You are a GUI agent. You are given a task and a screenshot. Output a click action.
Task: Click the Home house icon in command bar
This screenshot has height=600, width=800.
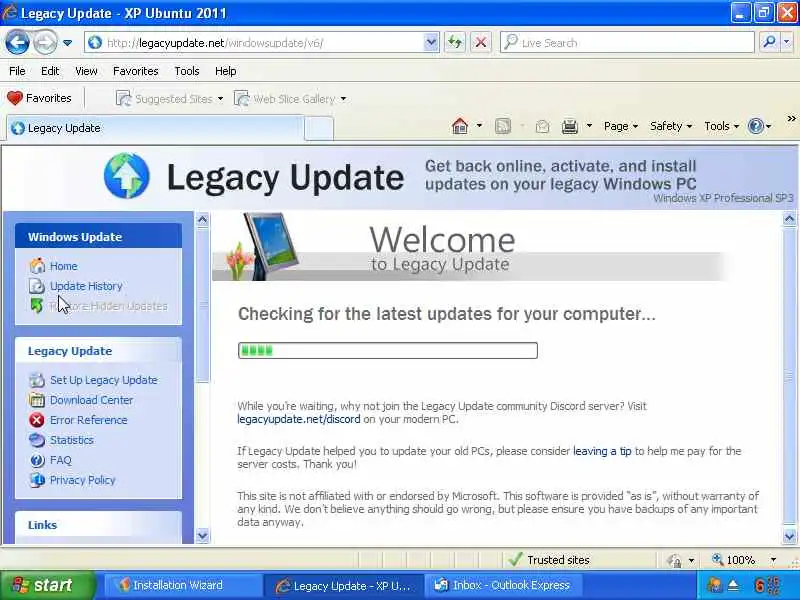point(460,126)
